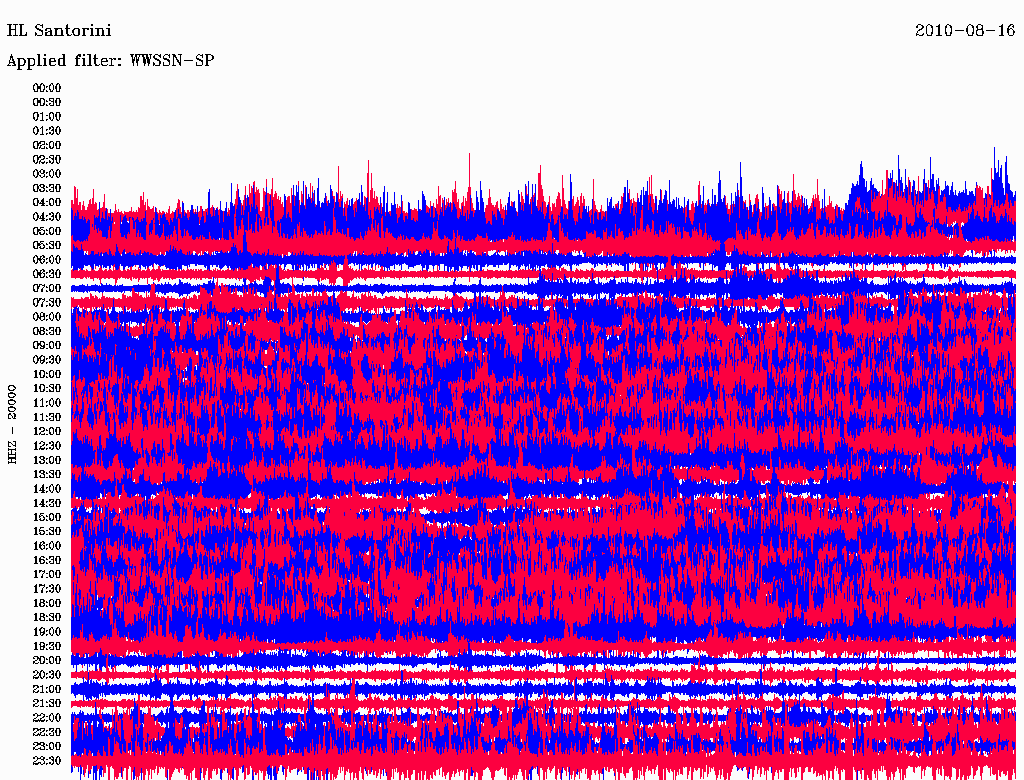
Task: Pick the 22:30 time marker
Action: pyautogui.click(x=47, y=733)
